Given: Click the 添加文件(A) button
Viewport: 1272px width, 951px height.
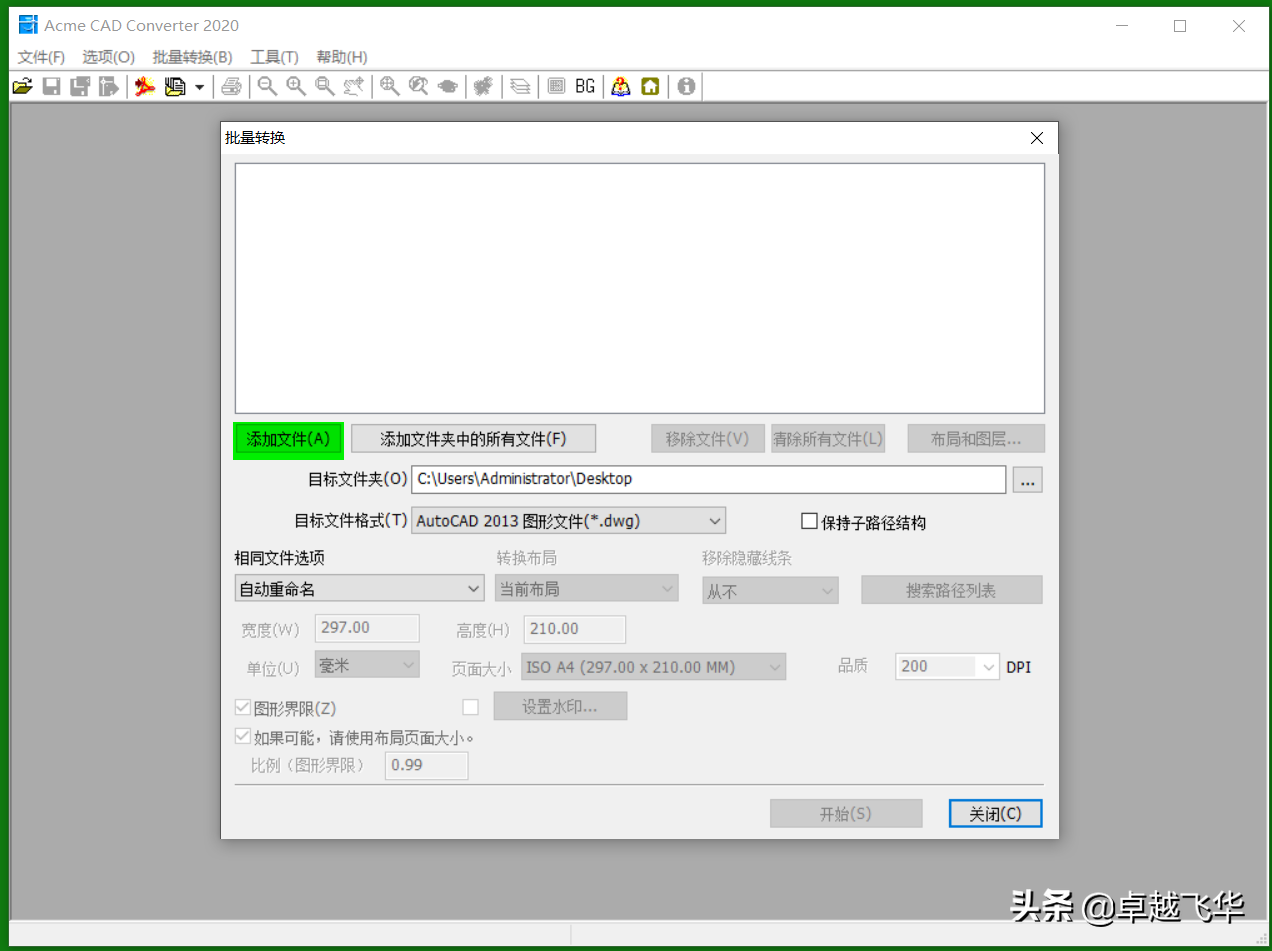Looking at the screenshot, I should tap(288, 439).
